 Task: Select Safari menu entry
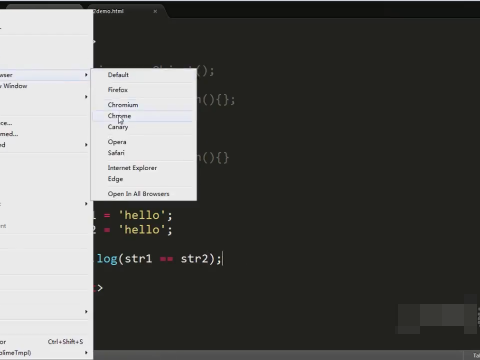[x=144, y=153]
